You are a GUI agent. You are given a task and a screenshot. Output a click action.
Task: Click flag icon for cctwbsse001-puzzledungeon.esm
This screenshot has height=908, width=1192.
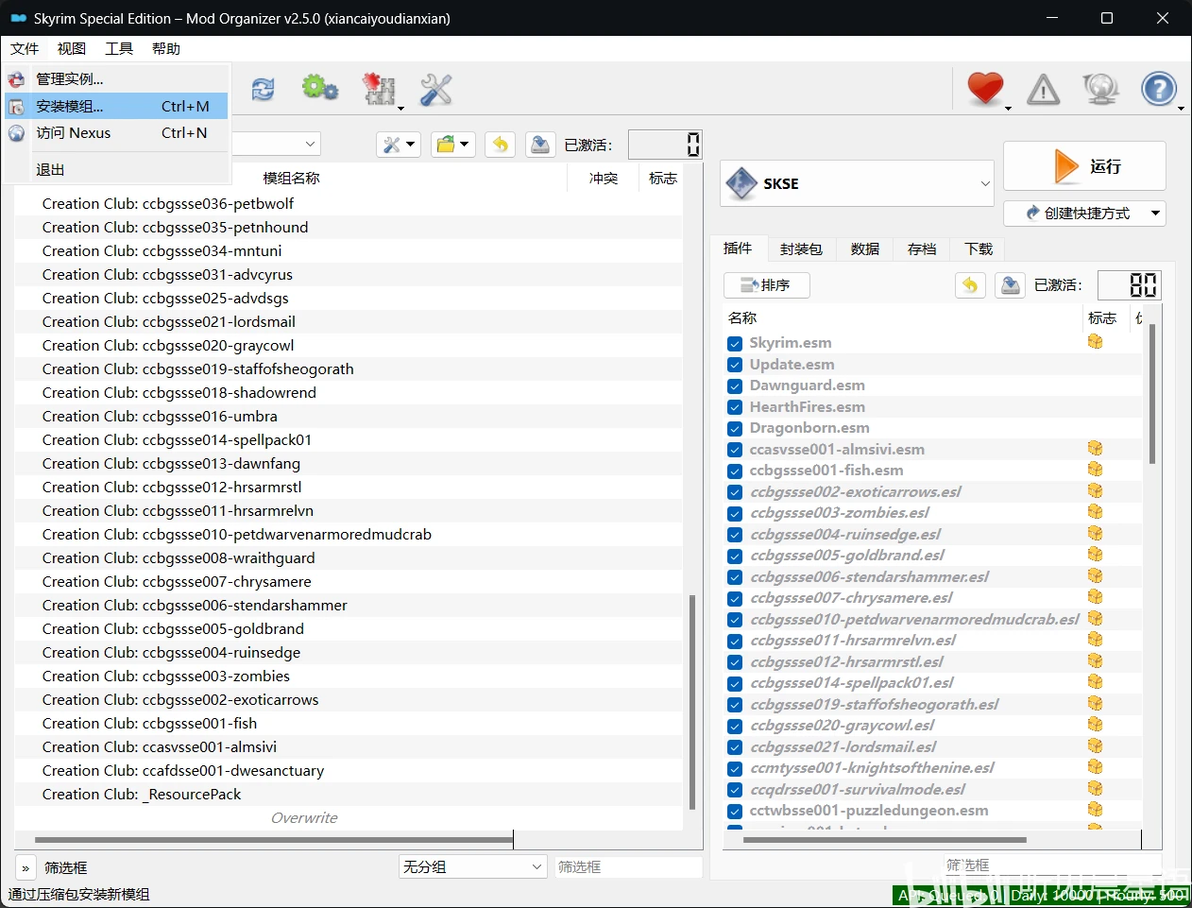(x=1095, y=809)
